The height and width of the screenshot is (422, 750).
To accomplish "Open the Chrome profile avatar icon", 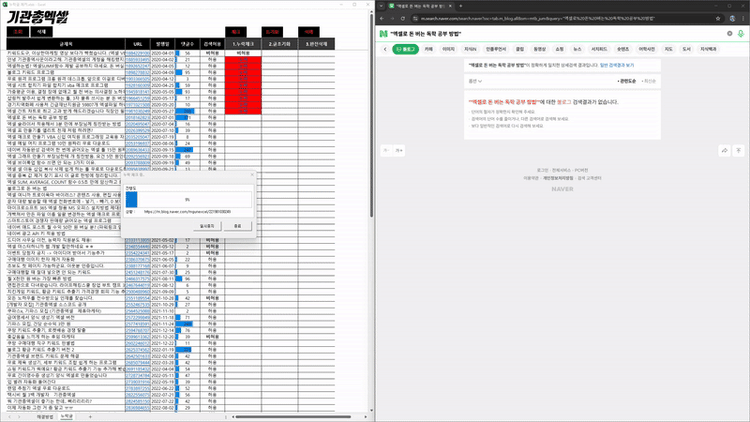I will (x=732, y=18).
